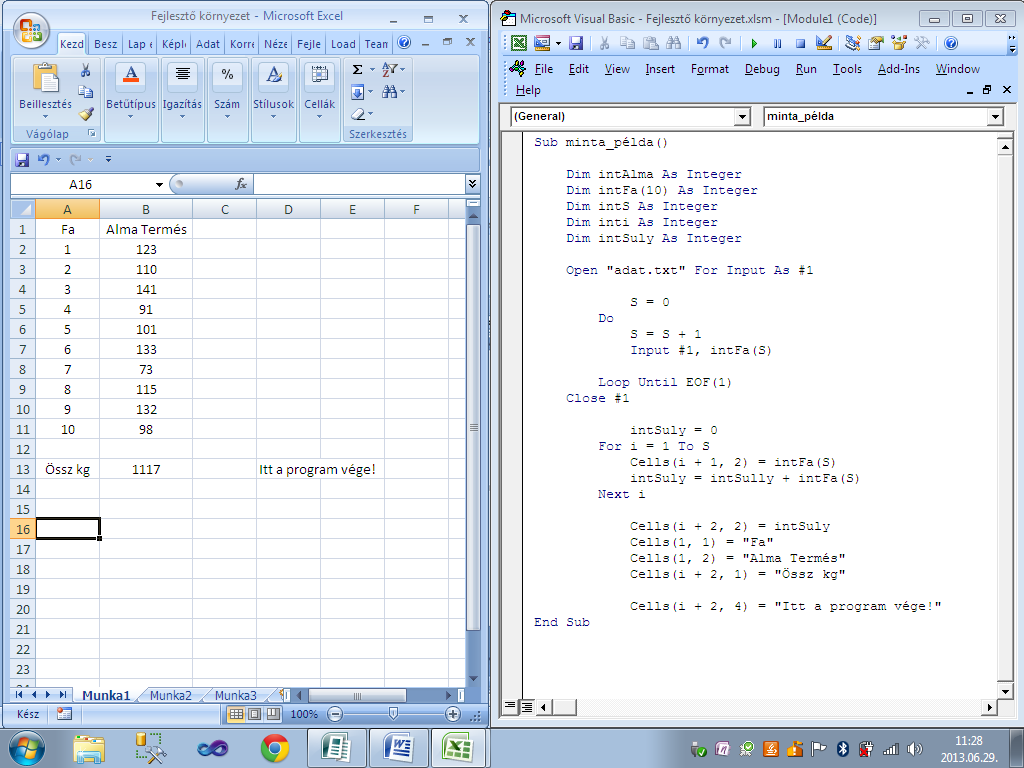Go to next sheet navigation arrow

(48, 695)
